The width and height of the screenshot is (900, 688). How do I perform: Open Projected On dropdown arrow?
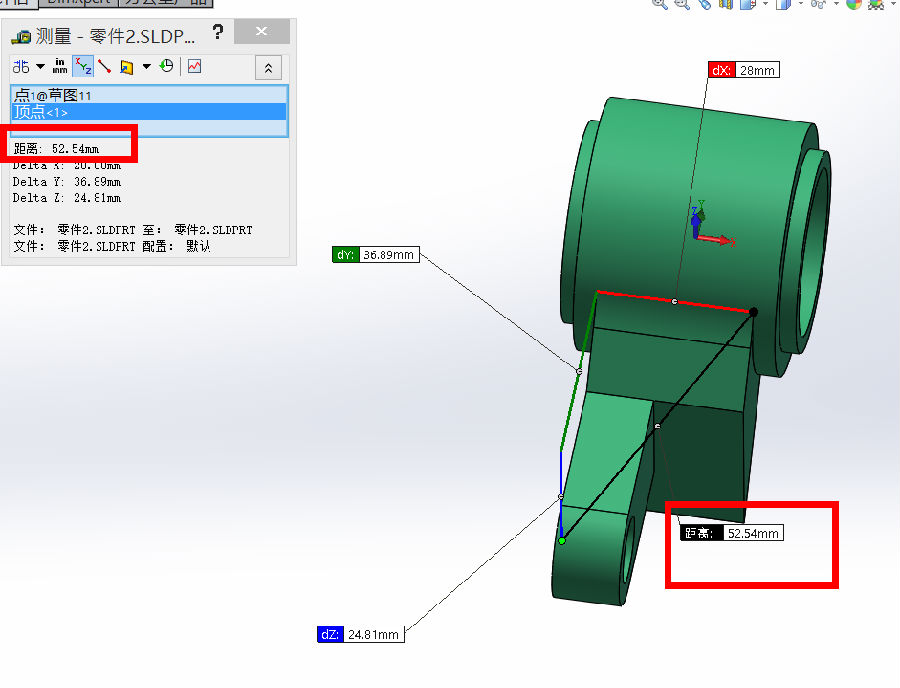click(146, 67)
